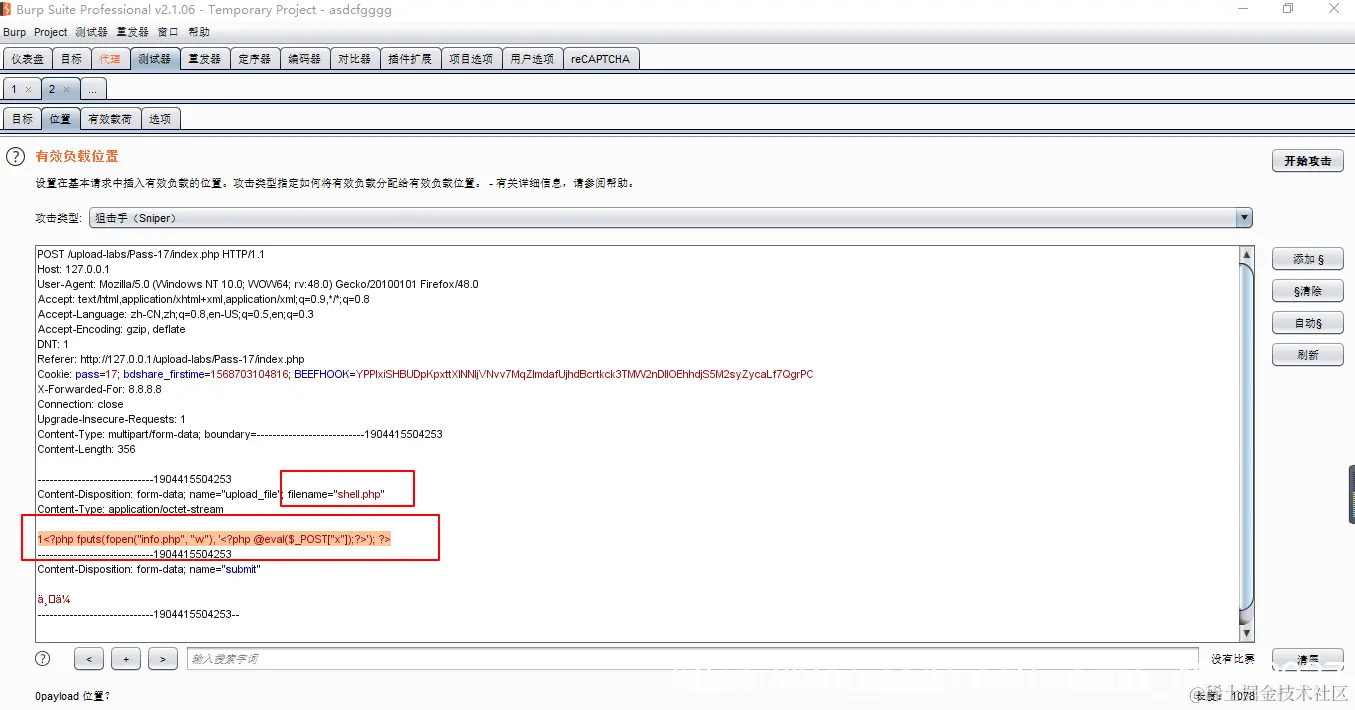
Task: Switch to the 定序器 tab
Action: (x=255, y=59)
